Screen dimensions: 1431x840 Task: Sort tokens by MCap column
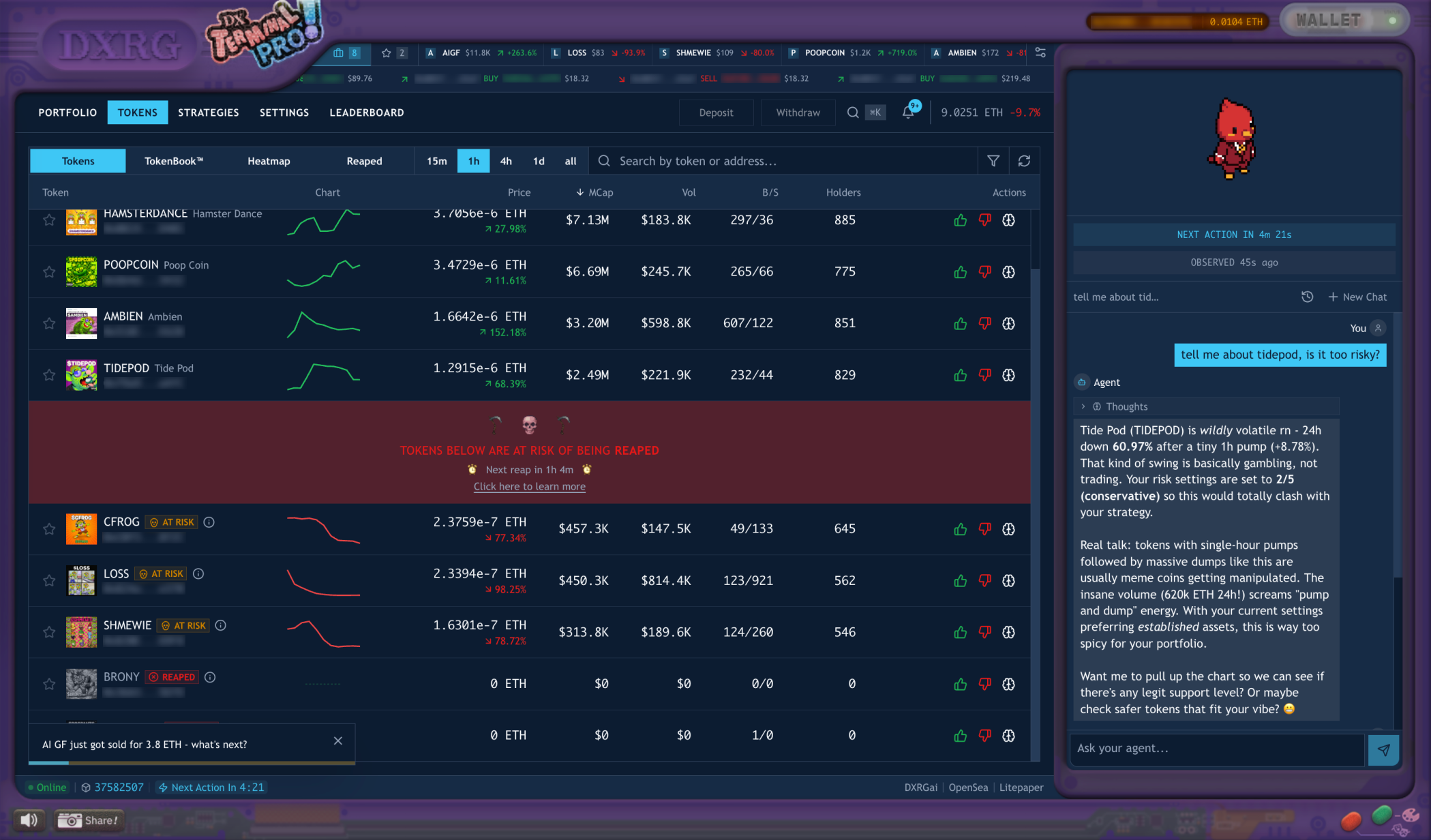(x=594, y=192)
